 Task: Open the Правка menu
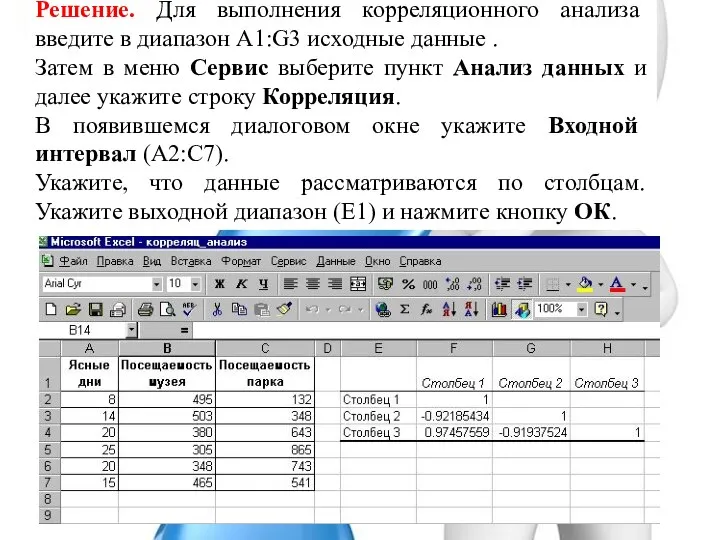(x=115, y=261)
